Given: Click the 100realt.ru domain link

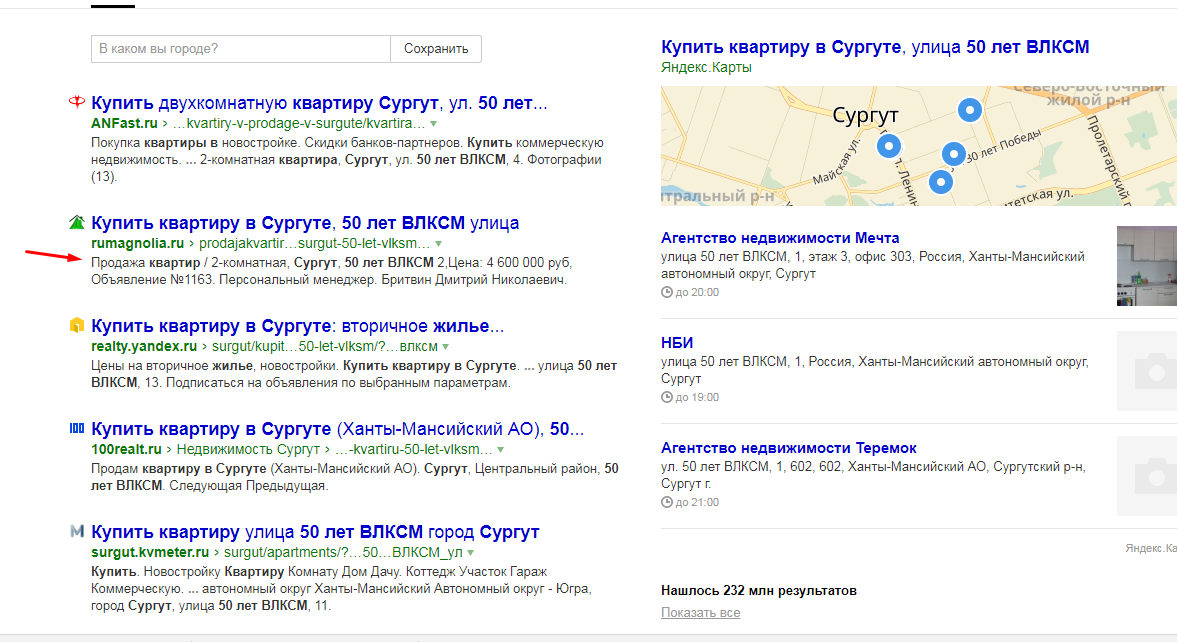Looking at the screenshot, I should pos(126,449).
